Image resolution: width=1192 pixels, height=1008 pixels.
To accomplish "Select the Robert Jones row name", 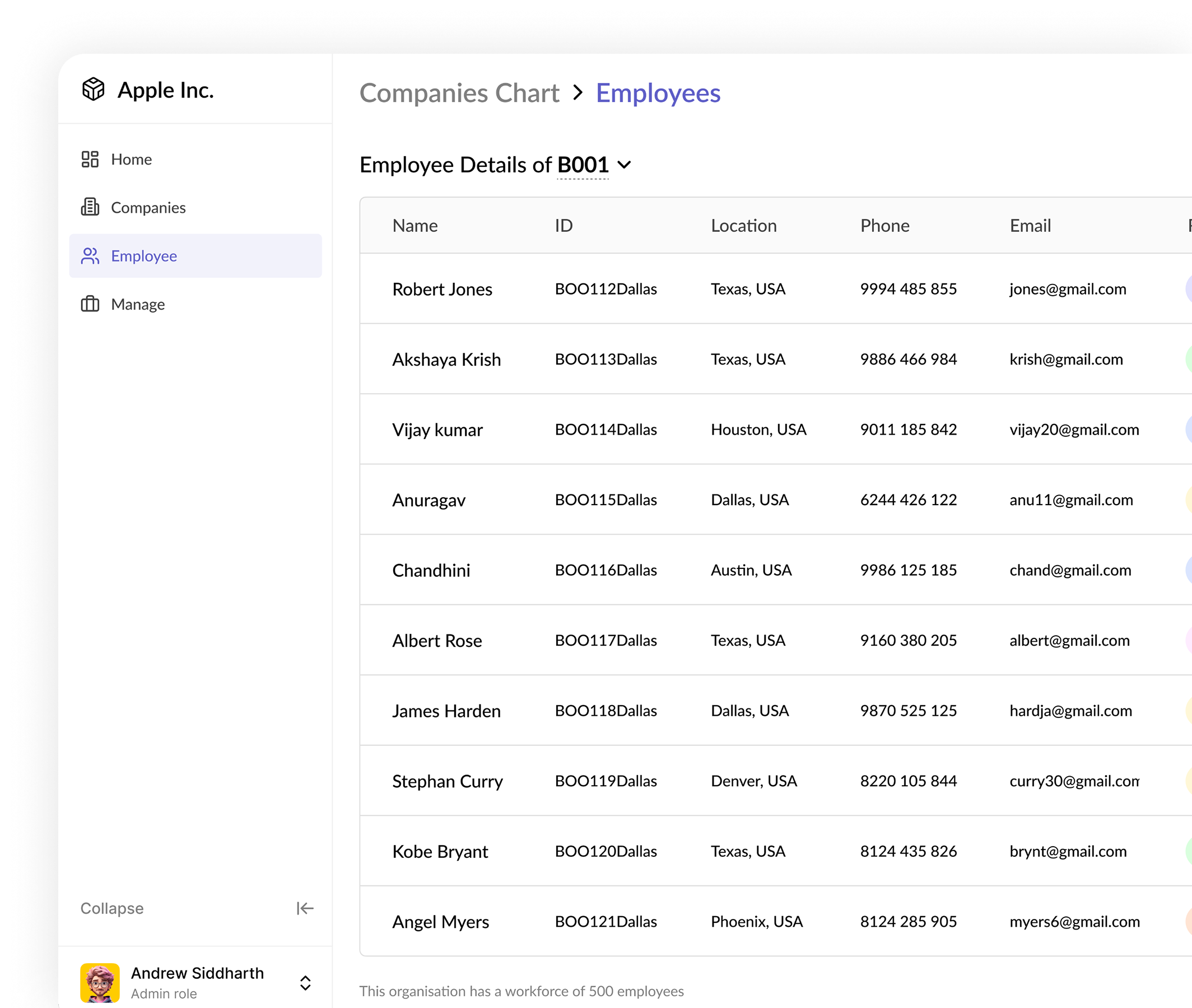I will [x=443, y=289].
